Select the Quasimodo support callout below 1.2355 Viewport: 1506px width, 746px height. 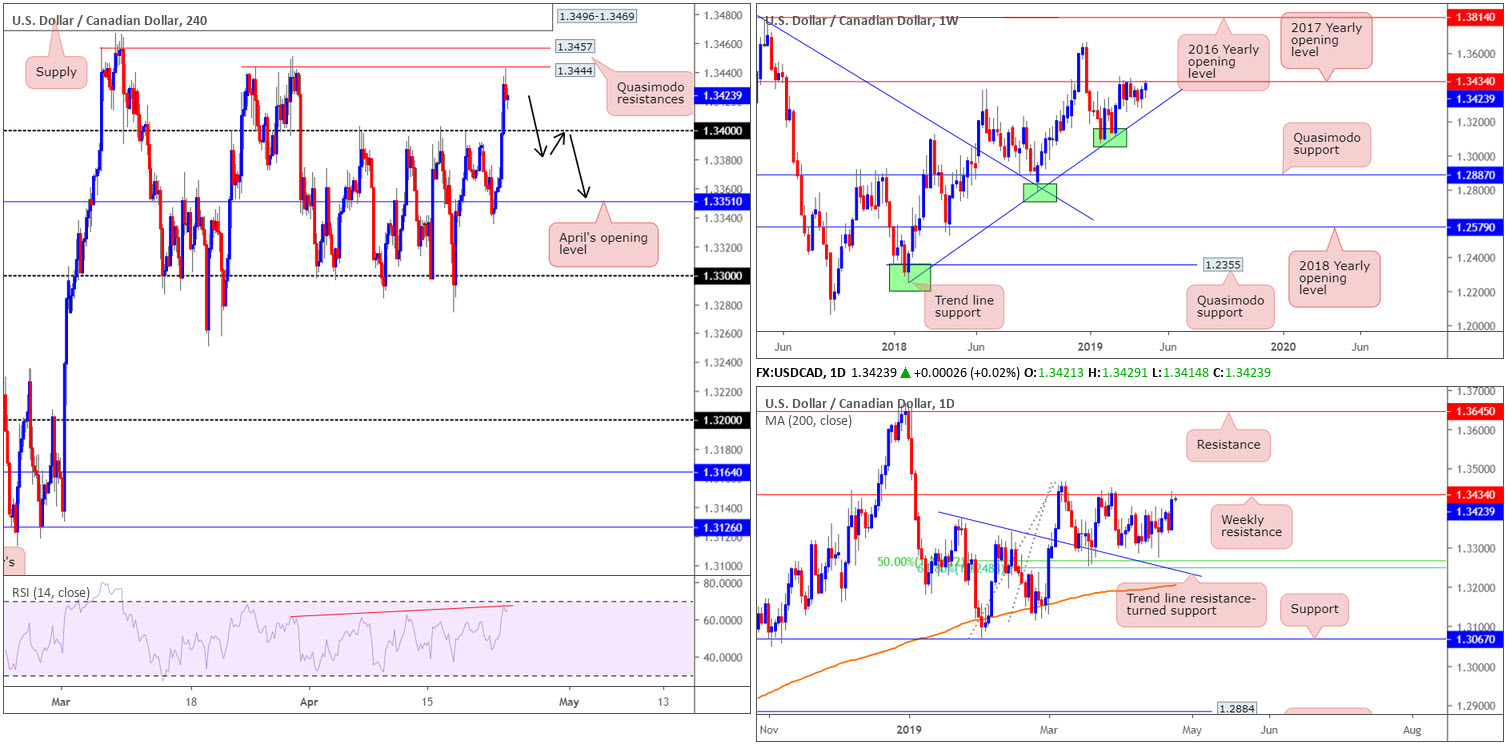tap(1228, 307)
